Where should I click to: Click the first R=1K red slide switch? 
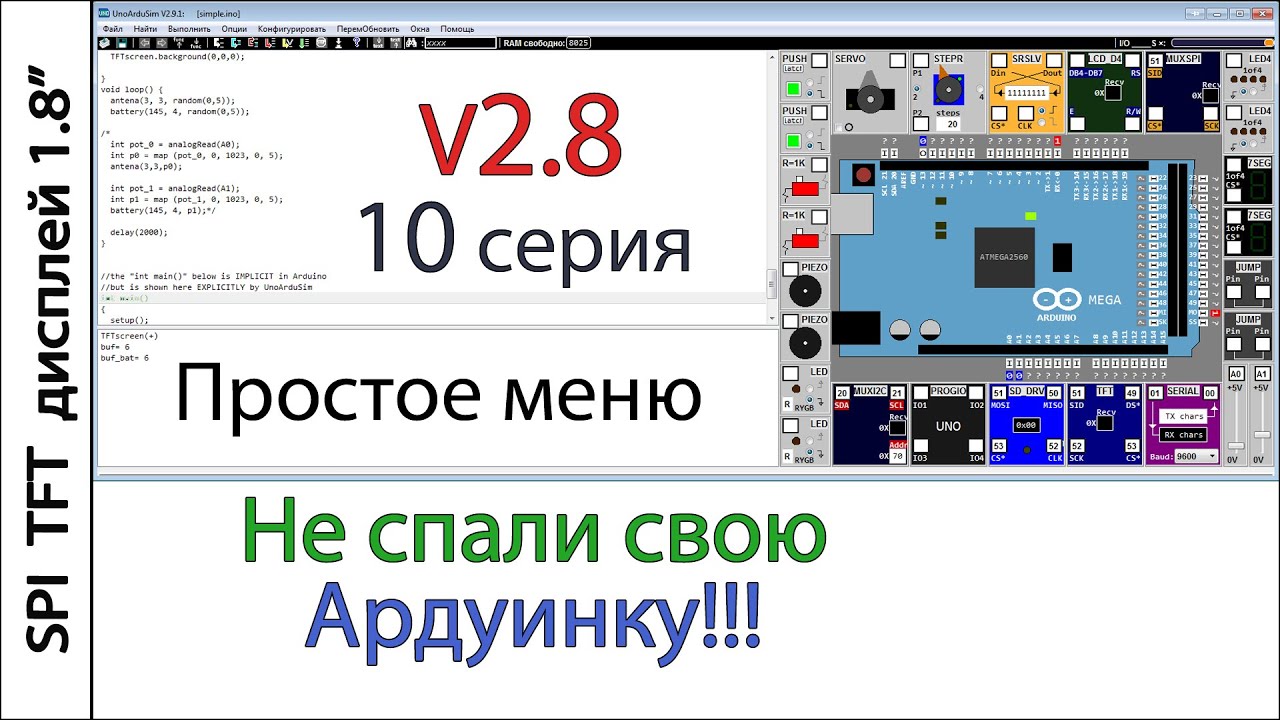(x=805, y=188)
